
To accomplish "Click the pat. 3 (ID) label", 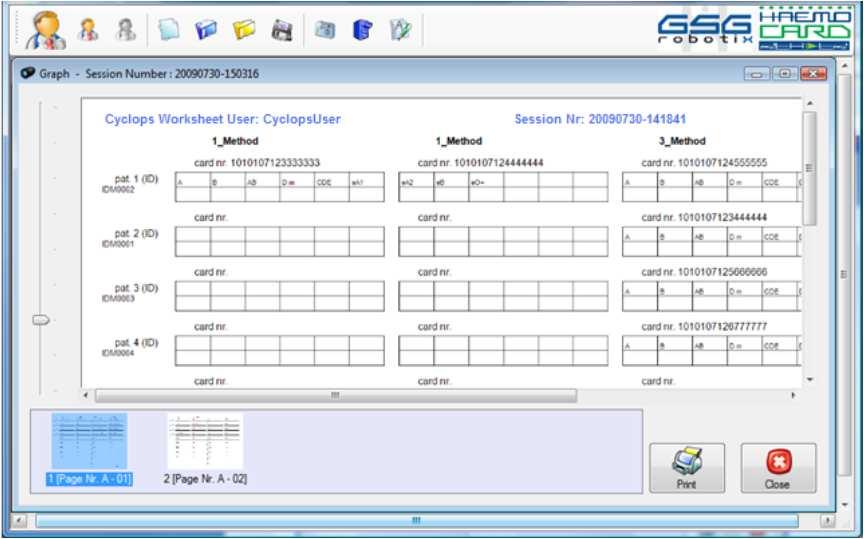I will (136, 288).
